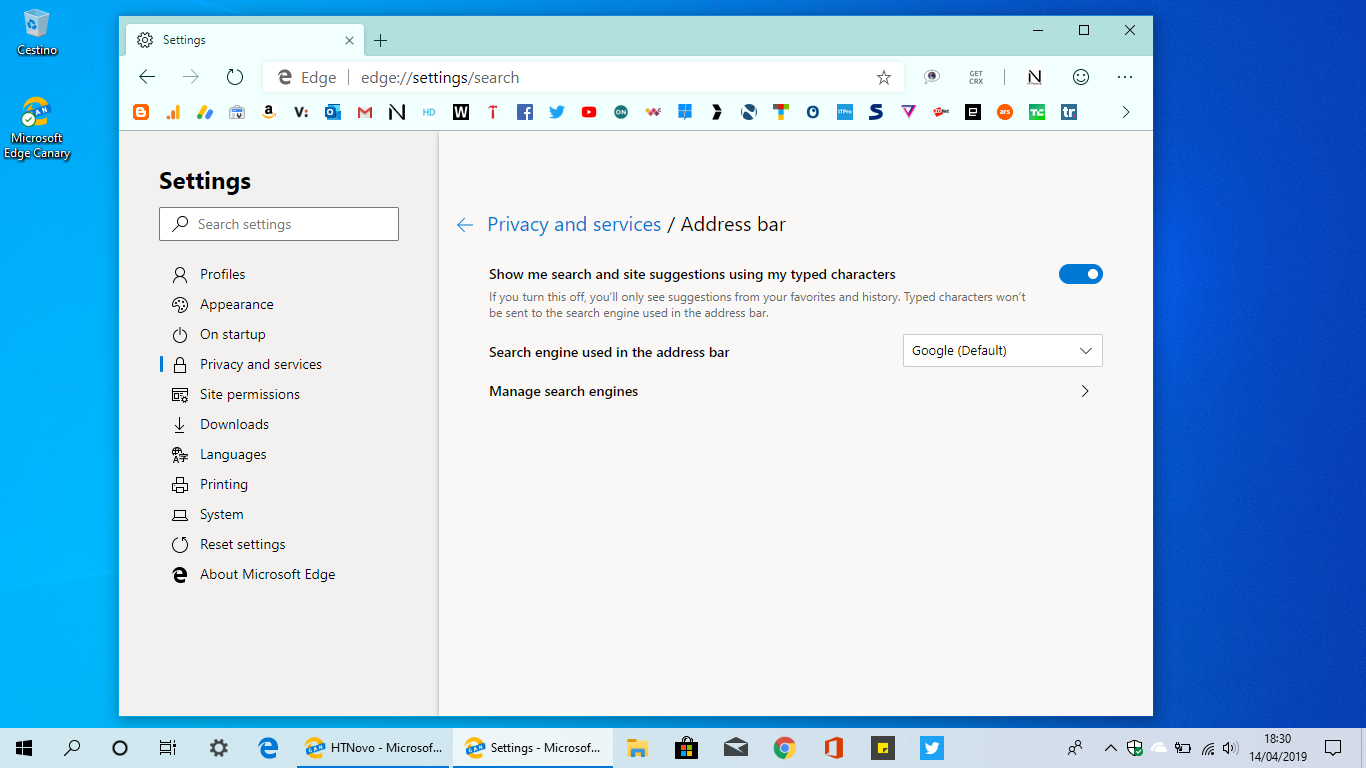This screenshot has height=768, width=1366.
Task: Close the Settings tab
Action: click(x=349, y=41)
